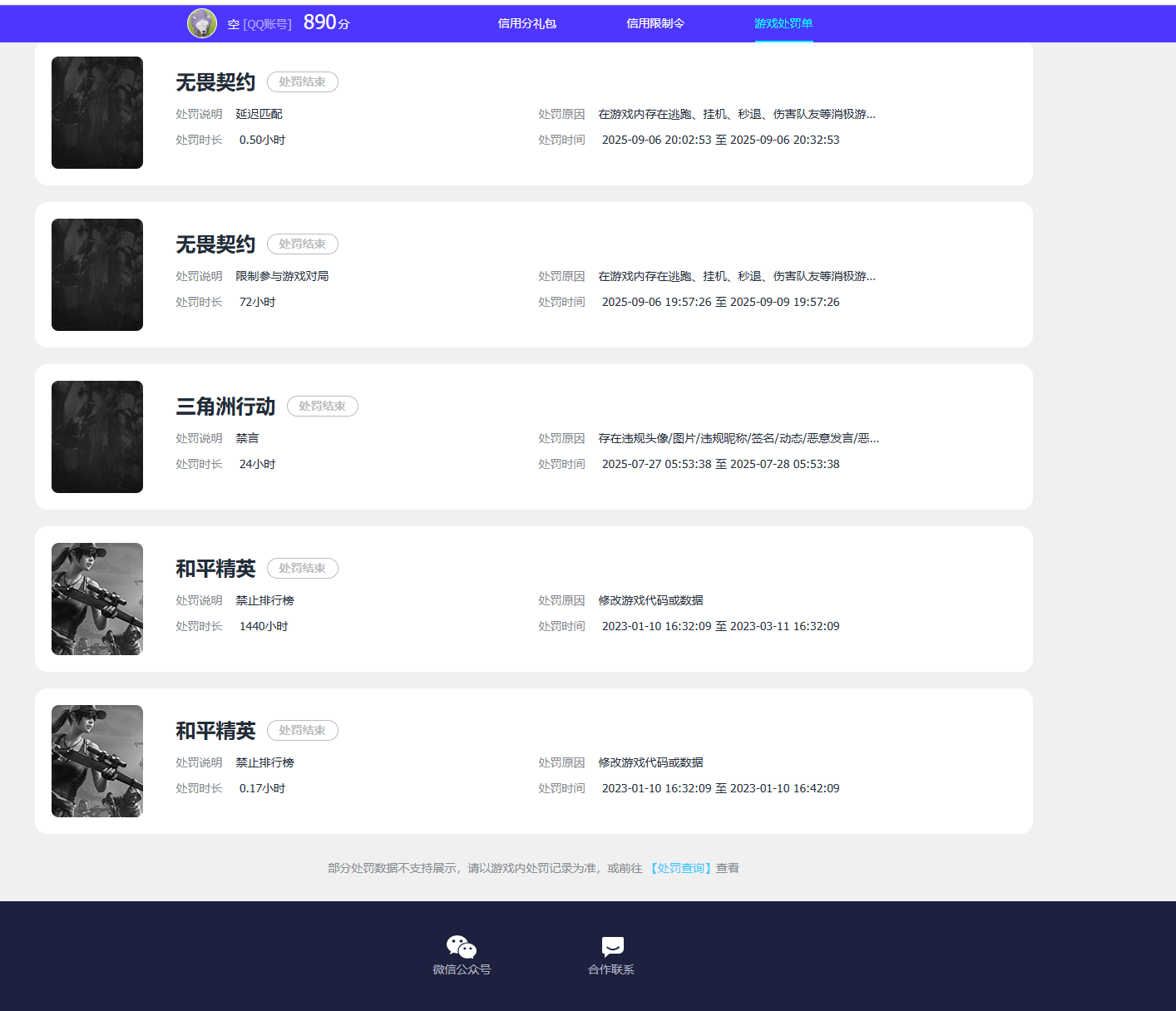Click time range ending 2023-01-10 16:42:09
1176x1011 pixels.
pyautogui.click(x=720, y=788)
